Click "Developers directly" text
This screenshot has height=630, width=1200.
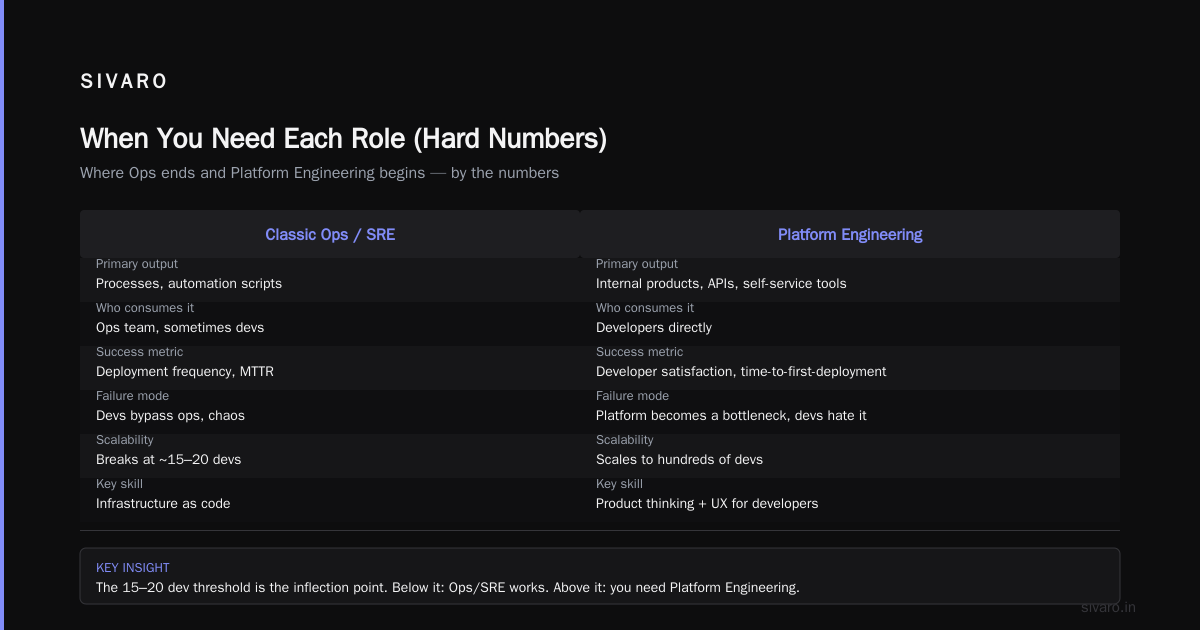tap(654, 328)
